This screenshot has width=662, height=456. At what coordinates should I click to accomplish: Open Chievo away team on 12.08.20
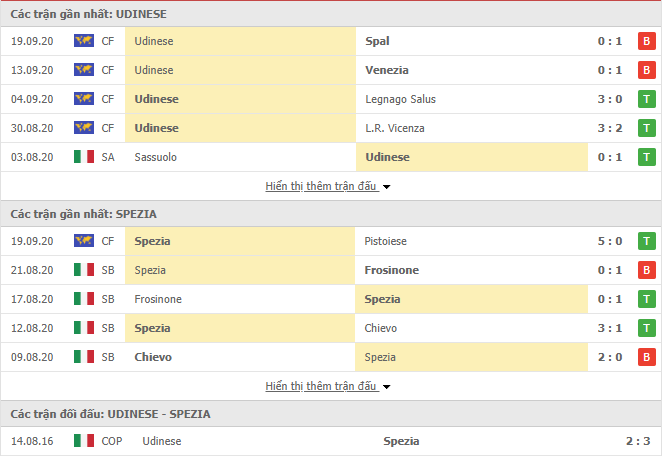(380, 328)
